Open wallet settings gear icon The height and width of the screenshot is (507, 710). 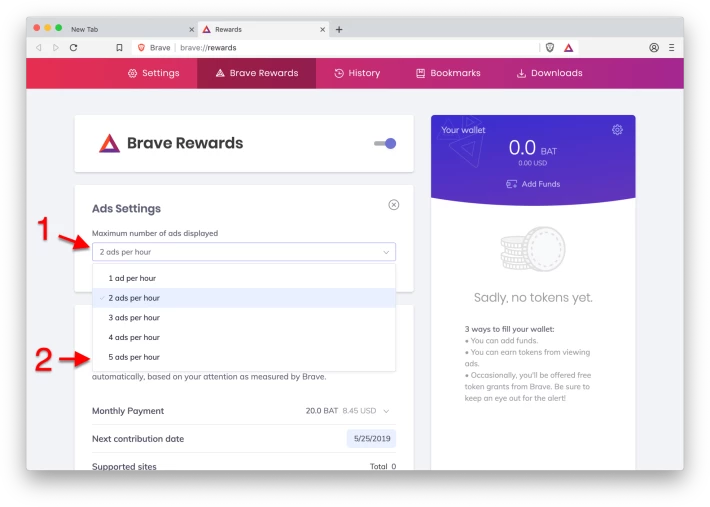tap(617, 130)
